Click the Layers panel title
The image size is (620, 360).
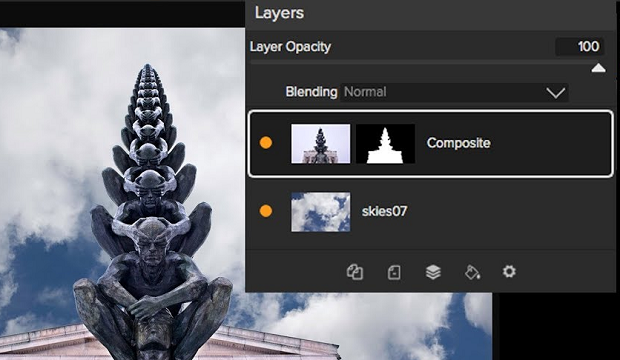pos(279,13)
